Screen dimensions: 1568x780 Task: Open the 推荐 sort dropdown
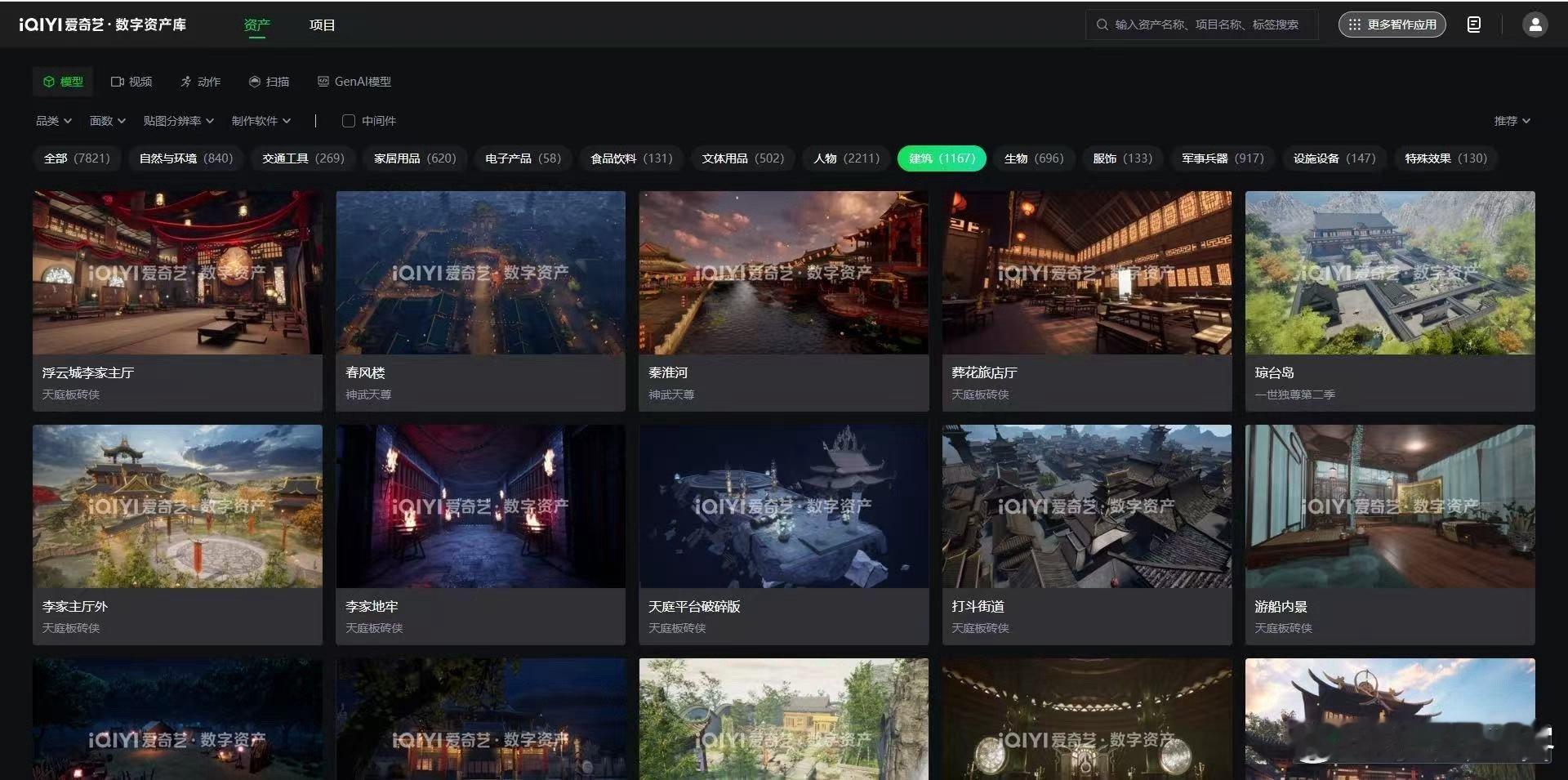click(1512, 121)
